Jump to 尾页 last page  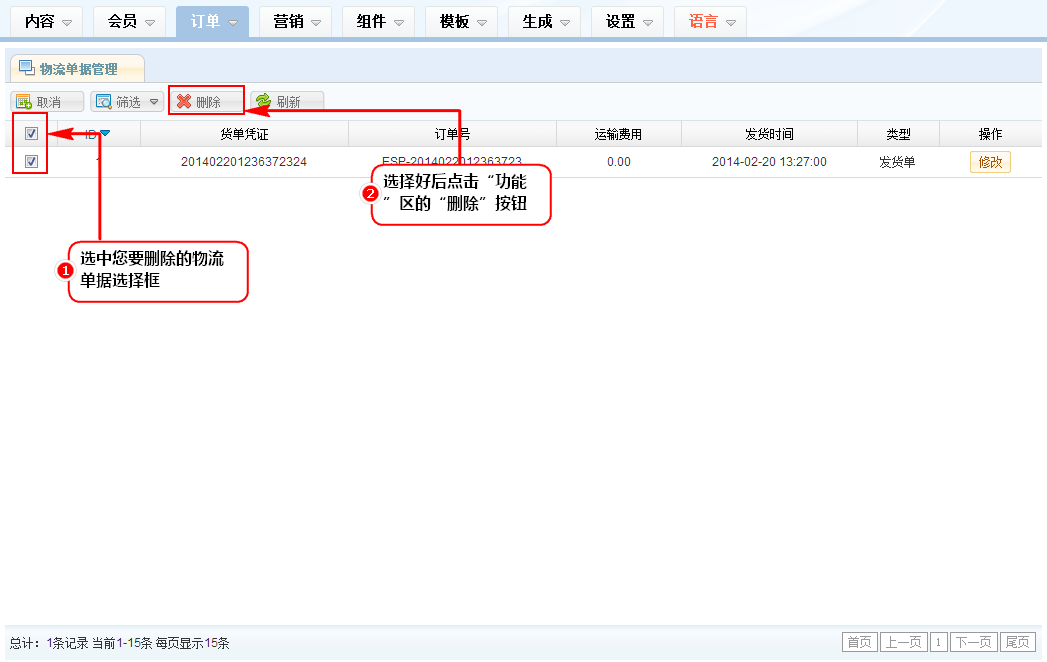click(1018, 642)
